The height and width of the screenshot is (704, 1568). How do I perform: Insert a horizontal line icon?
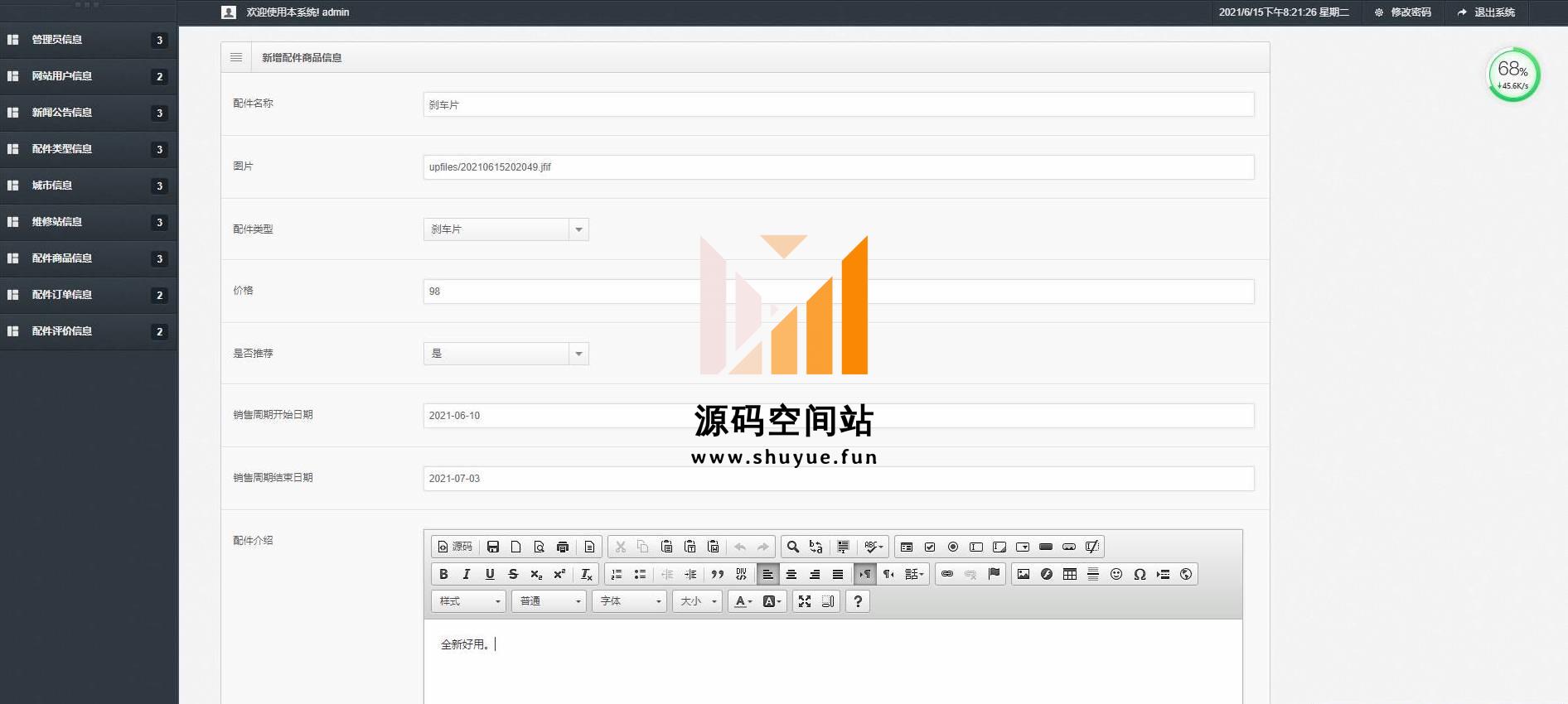(1093, 574)
